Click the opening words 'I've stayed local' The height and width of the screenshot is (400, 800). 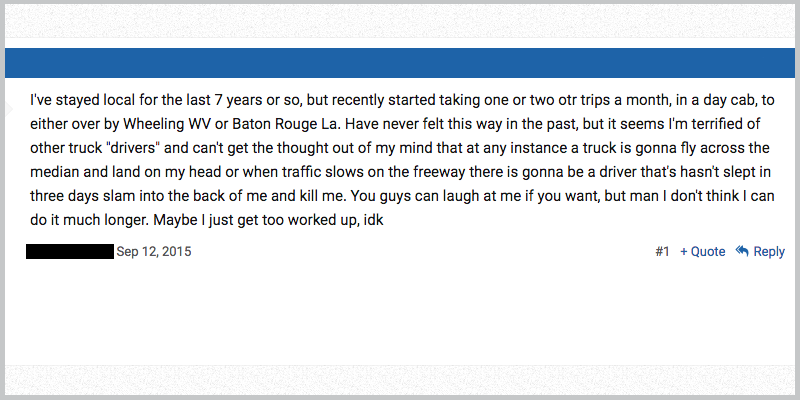click(79, 100)
